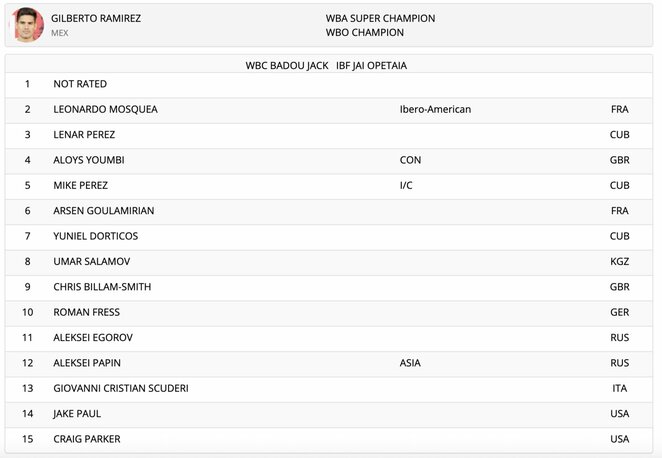
Task: Open the Mike Perez ranking row
Action: point(328,185)
